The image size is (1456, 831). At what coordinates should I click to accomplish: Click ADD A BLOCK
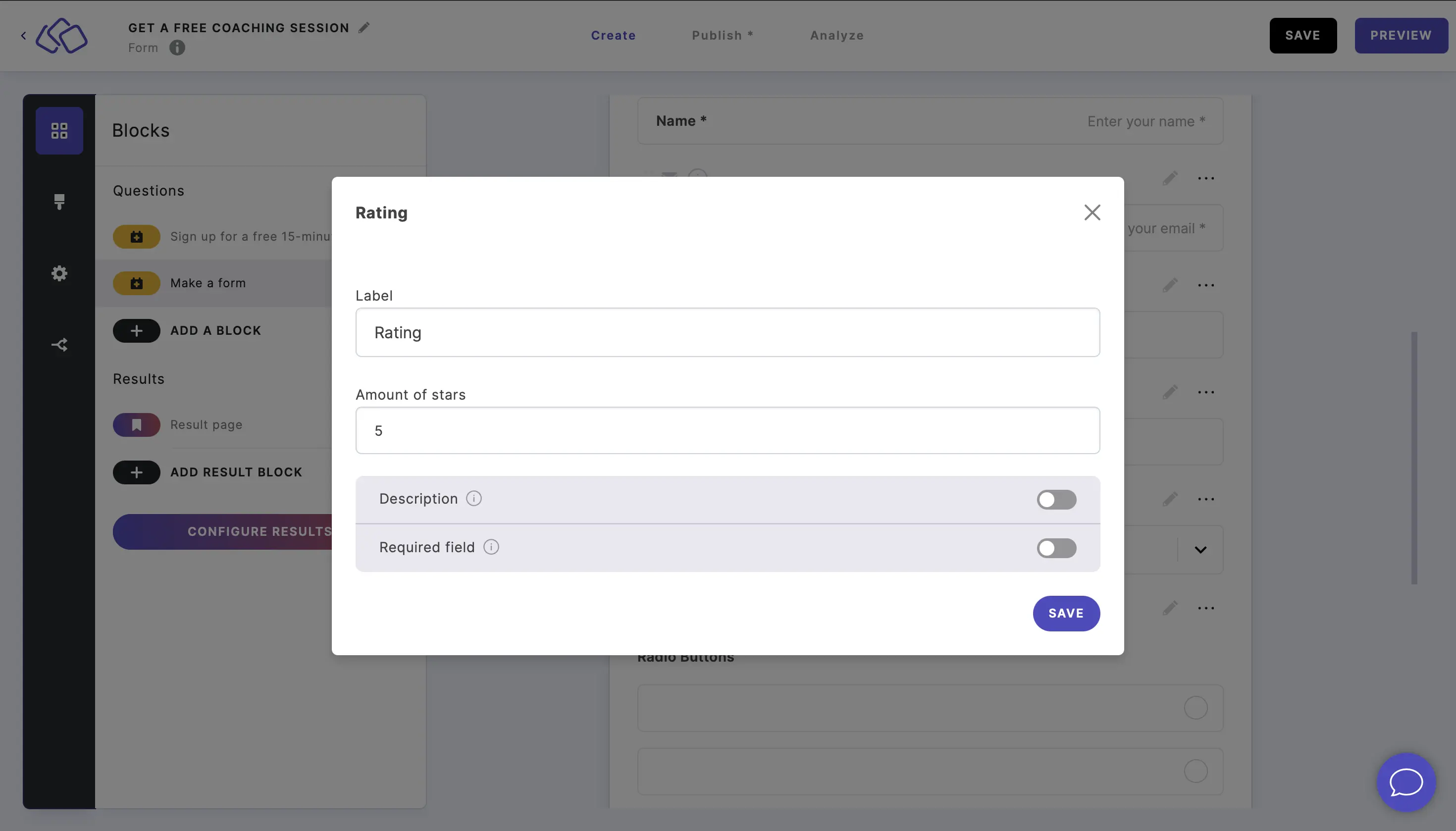pyautogui.click(x=215, y=330)
